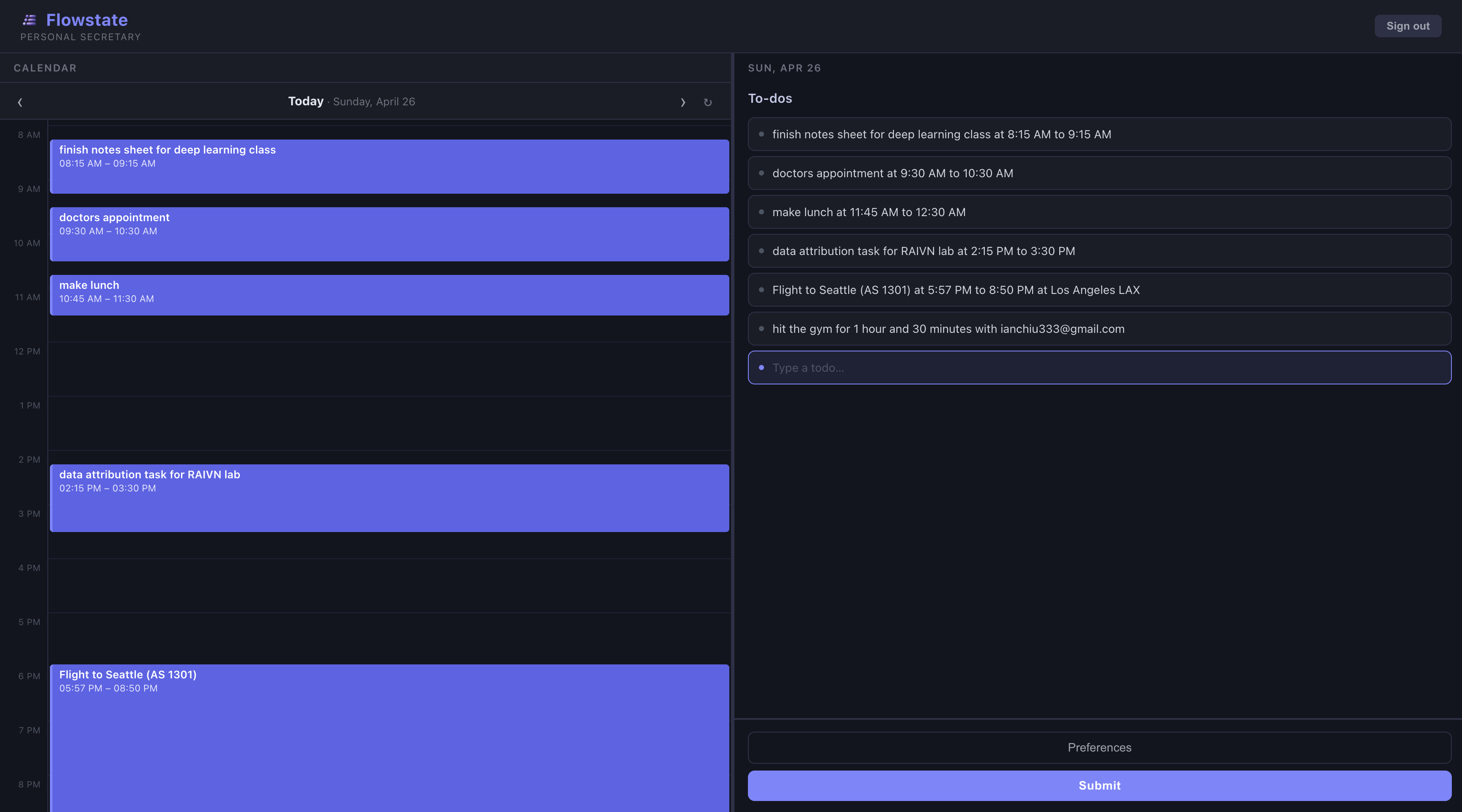Click the Today date heading
The height and width of the screenshot is (812, 1462).
point(306,101)
